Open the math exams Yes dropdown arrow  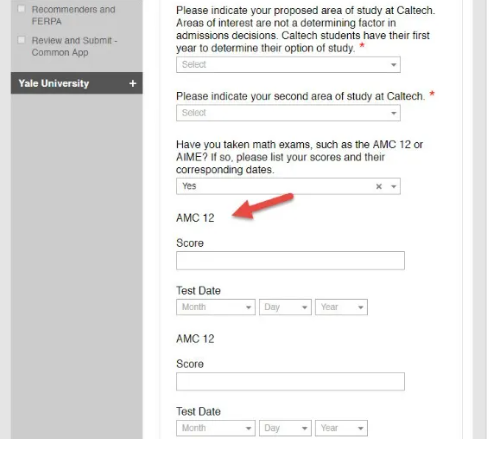pyautogui.click(x=394, y=186)
